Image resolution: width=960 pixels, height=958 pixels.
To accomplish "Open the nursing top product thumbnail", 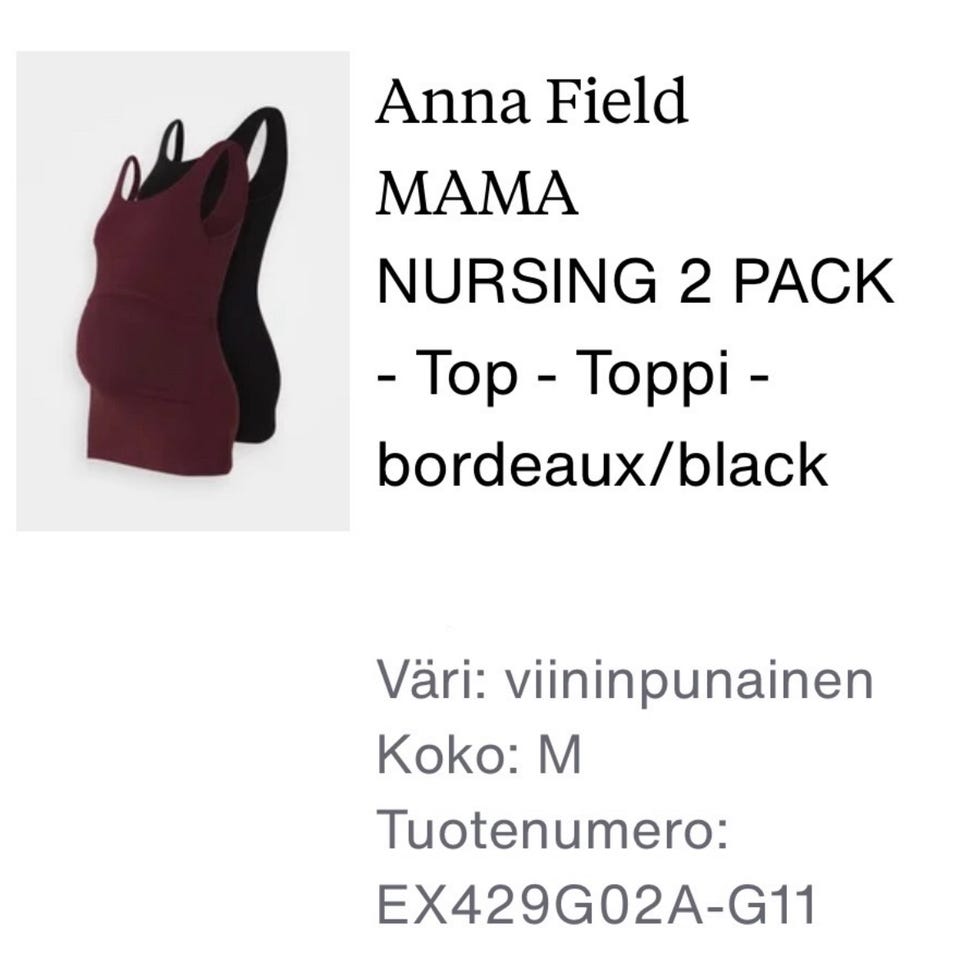I will [182, 291].
